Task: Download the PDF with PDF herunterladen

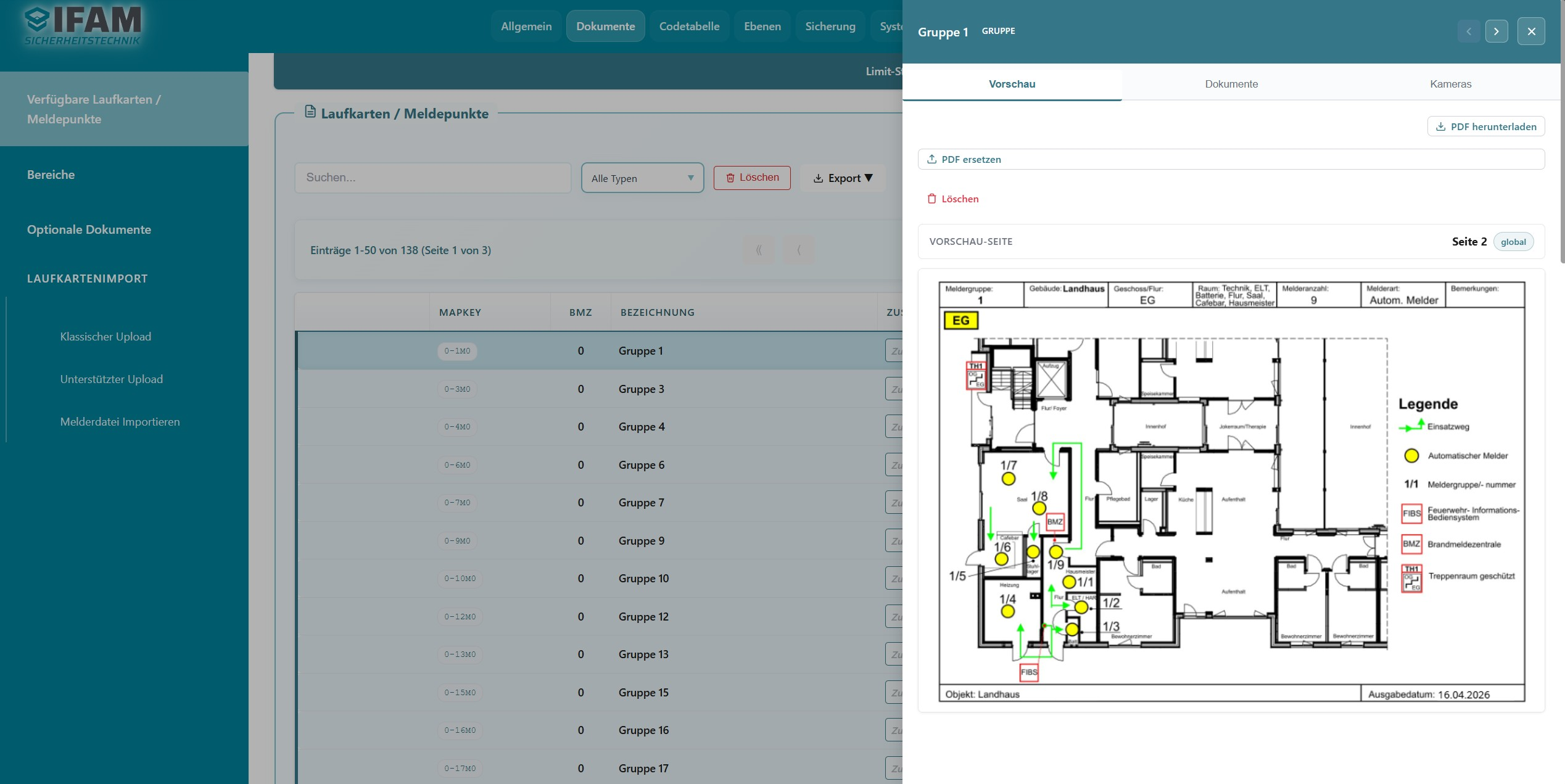Action: click(1485, 126)
